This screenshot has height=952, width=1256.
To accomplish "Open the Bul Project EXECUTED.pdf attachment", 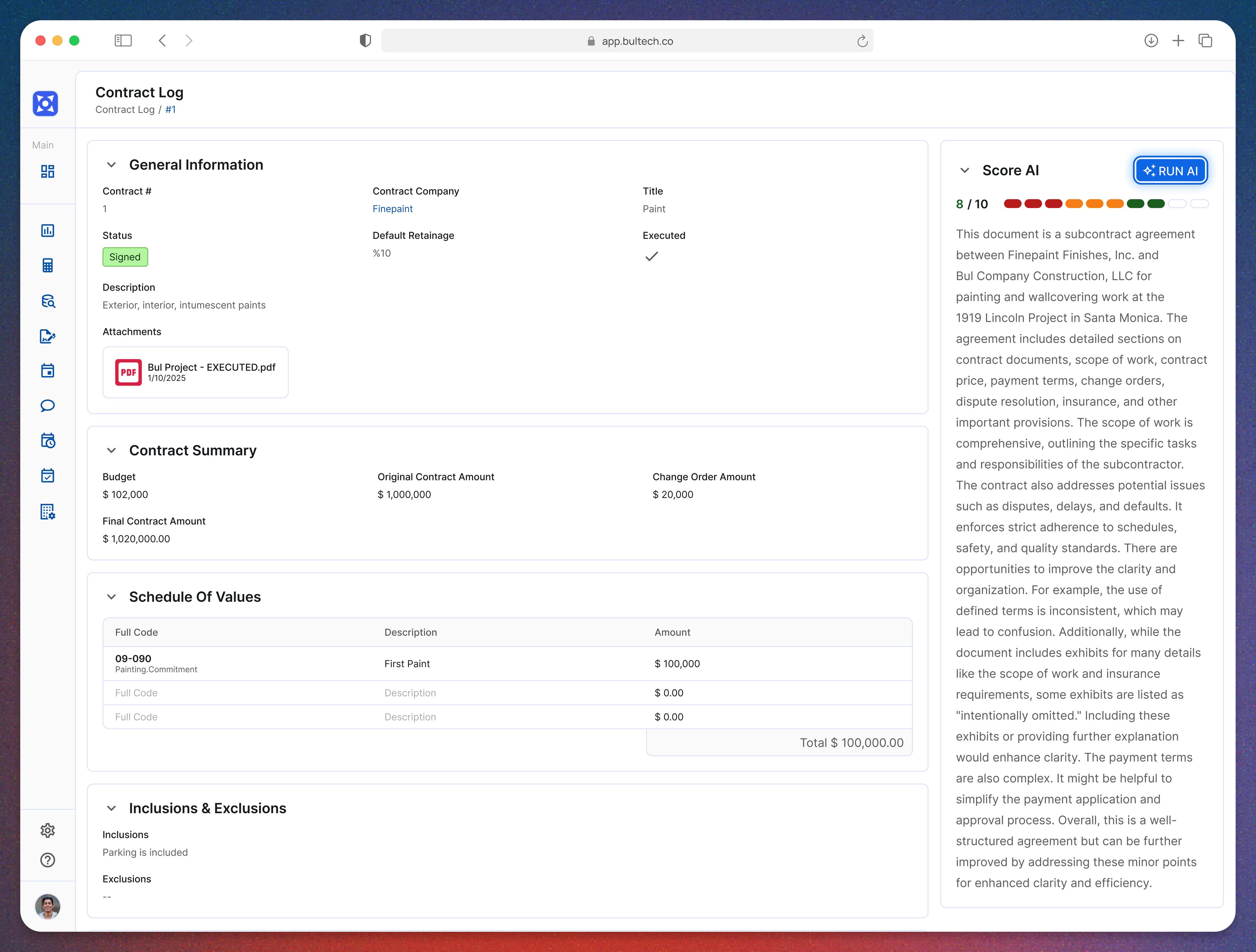I will (195, 372).
